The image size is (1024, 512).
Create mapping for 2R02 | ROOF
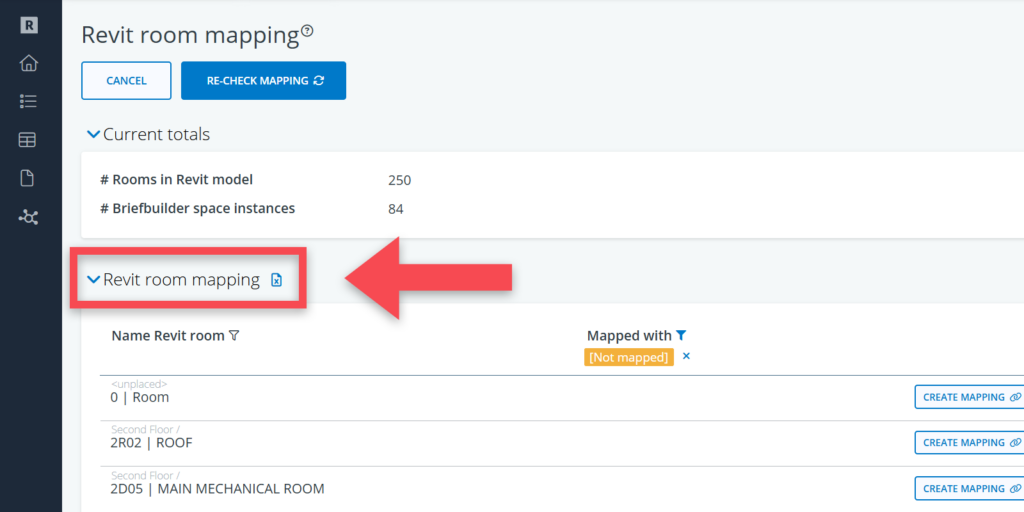(x=970, y=442)
